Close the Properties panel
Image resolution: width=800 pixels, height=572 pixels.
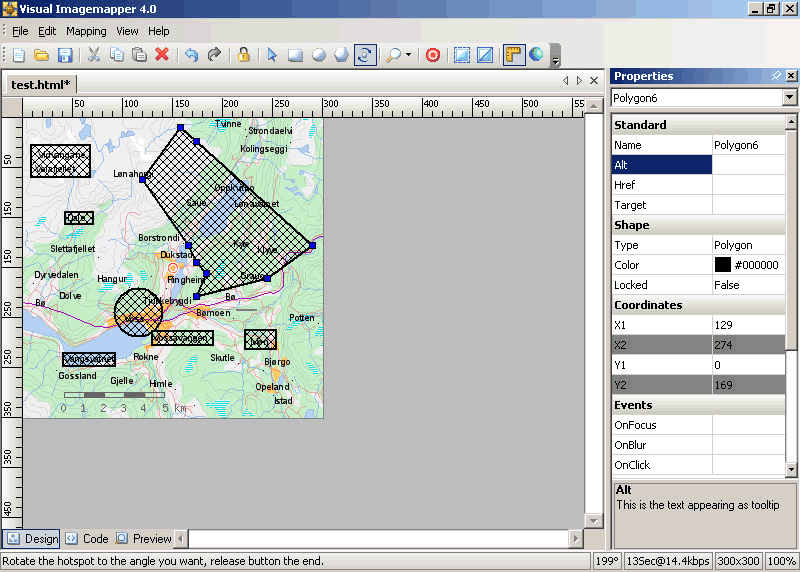[791, 76]
